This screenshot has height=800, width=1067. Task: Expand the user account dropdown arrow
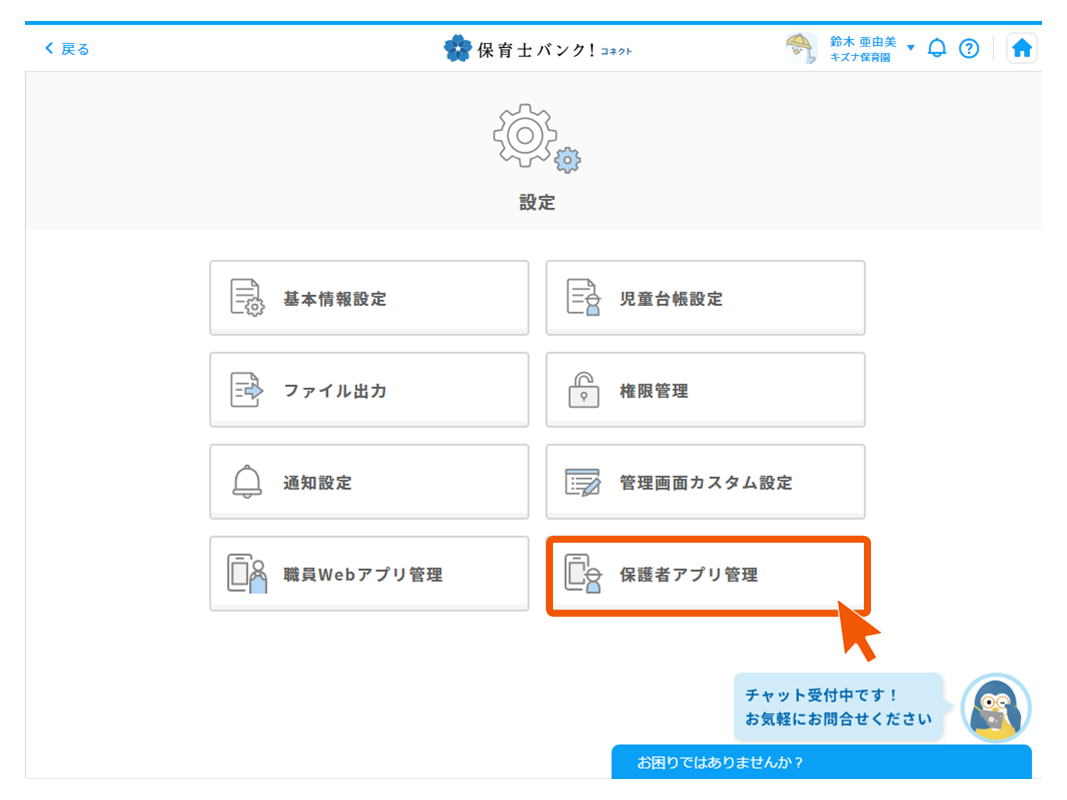[910, 48]
